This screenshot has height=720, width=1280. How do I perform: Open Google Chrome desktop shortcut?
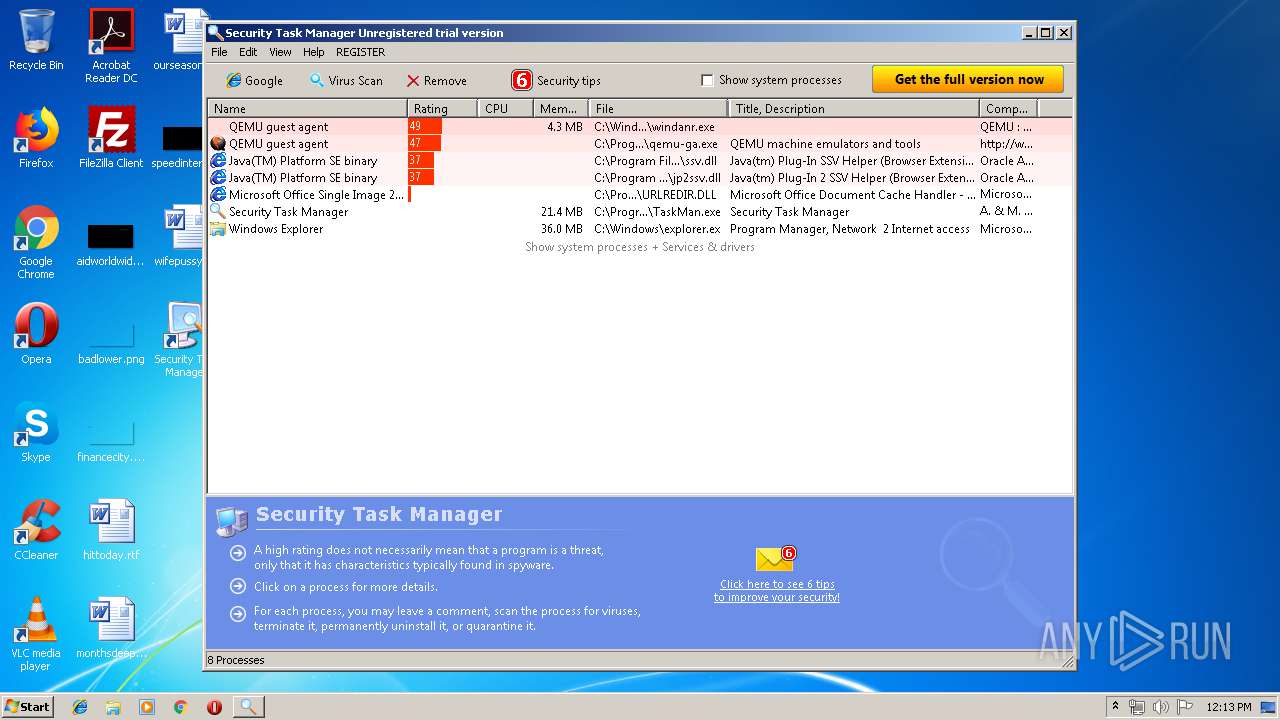[36, 243]
